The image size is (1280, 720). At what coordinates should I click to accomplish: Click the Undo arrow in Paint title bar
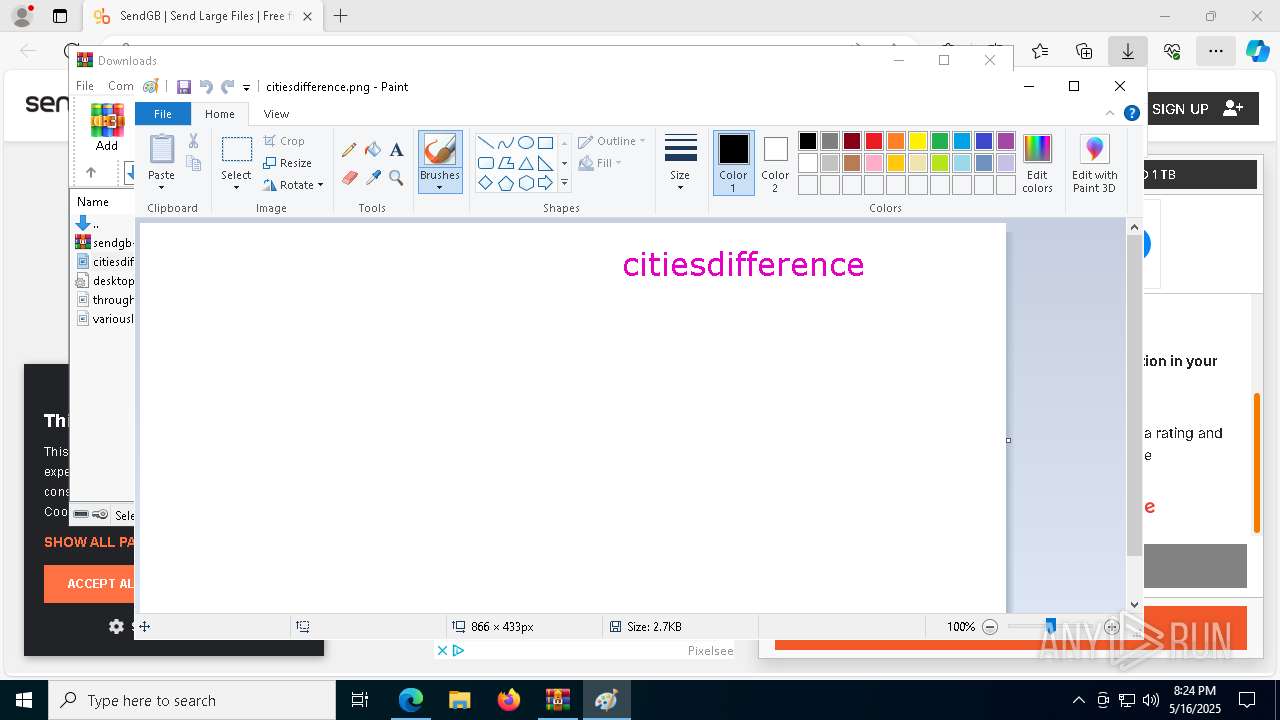[206, 87]
